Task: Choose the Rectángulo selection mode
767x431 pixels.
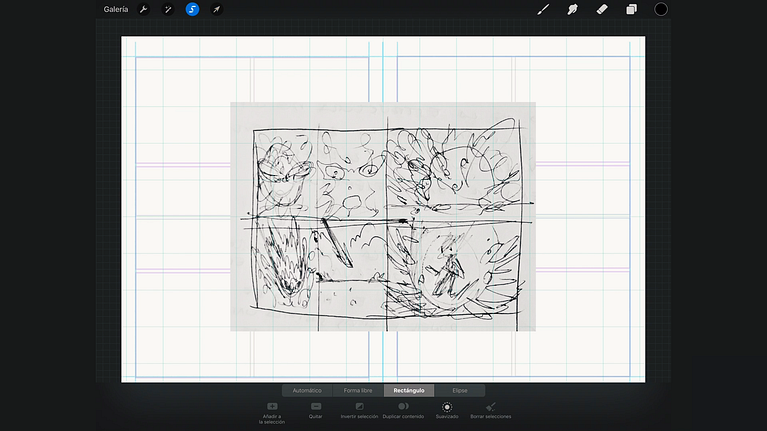Action: pyautogui.click(x=409, y=390)
